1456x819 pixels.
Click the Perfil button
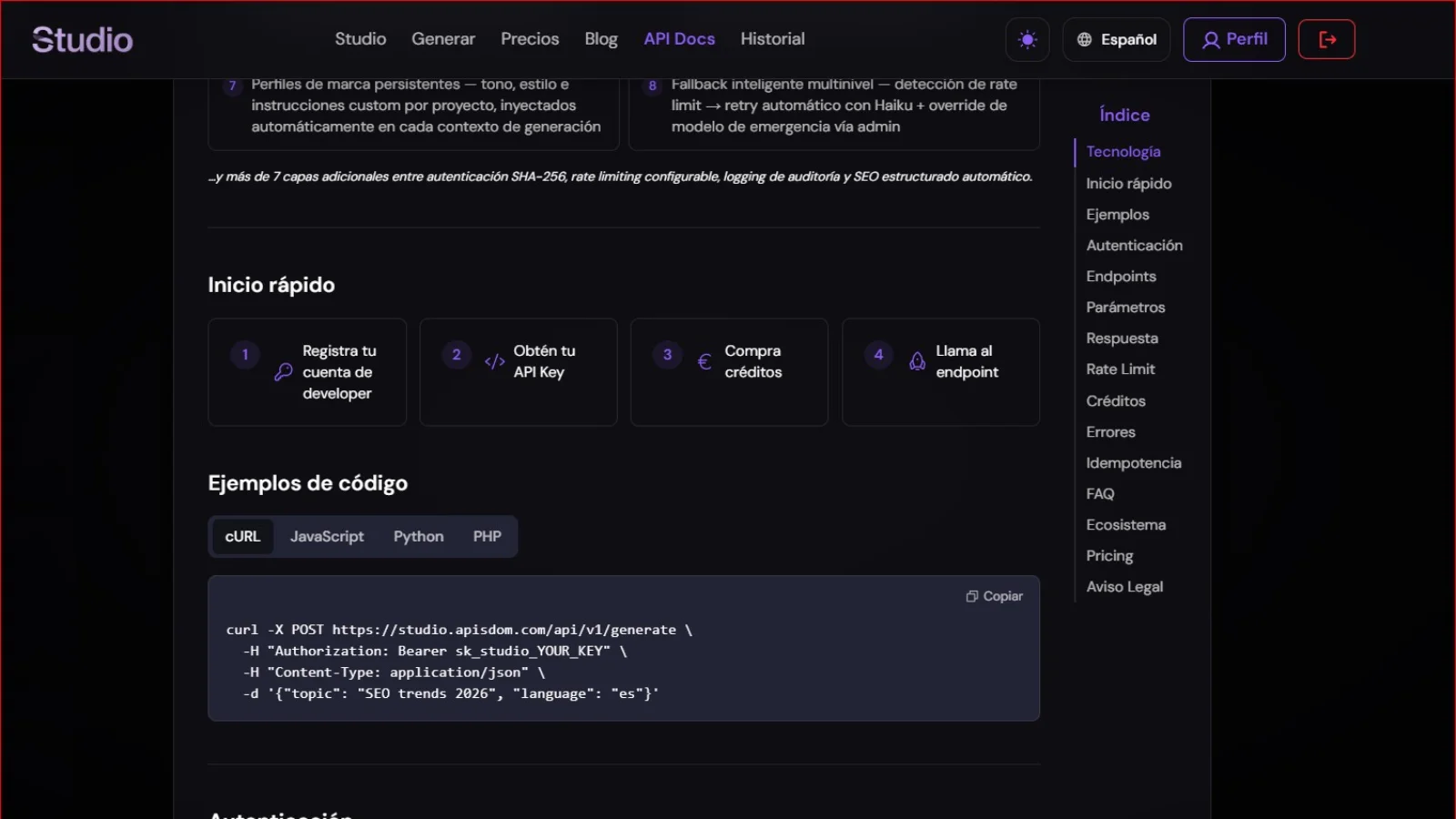1234,39
